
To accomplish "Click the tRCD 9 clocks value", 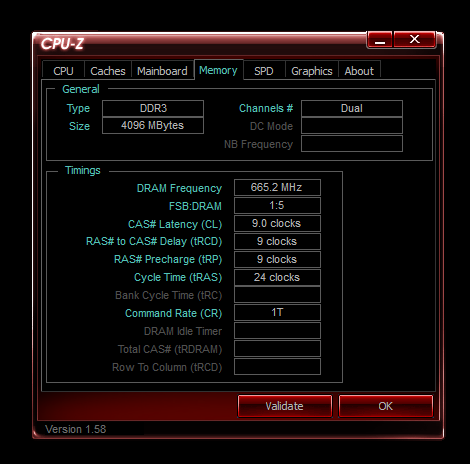I will 277,241.
